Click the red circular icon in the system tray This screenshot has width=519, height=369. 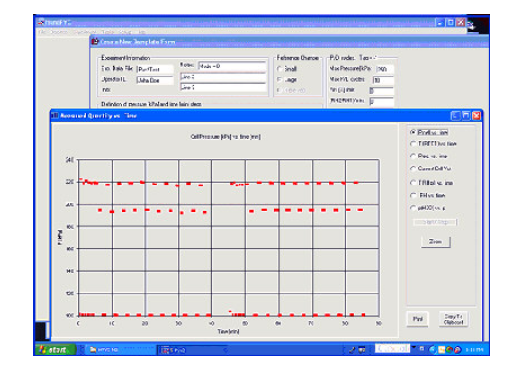click(x=457, y=349)
